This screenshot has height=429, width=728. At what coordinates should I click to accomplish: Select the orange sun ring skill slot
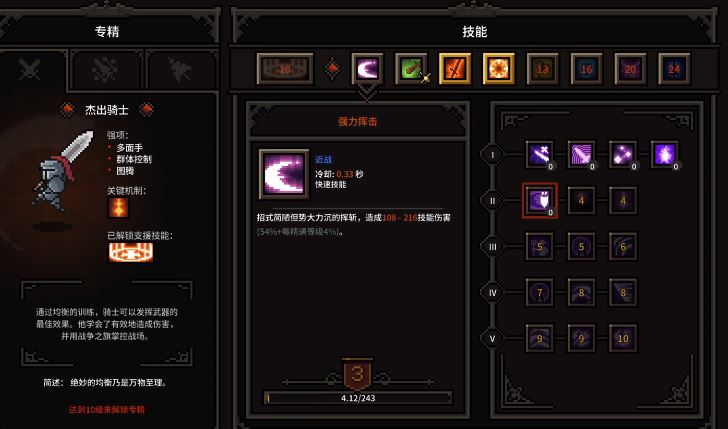499,69
